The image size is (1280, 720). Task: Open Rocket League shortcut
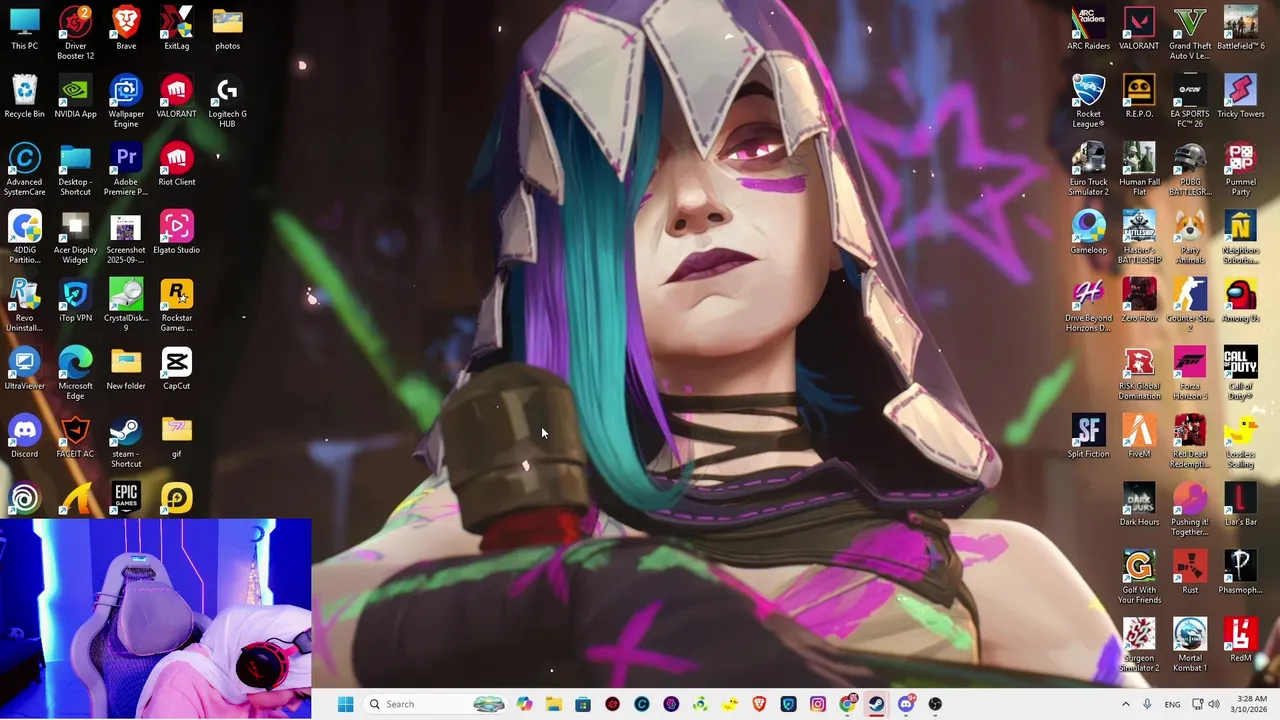coord(1088,101)
